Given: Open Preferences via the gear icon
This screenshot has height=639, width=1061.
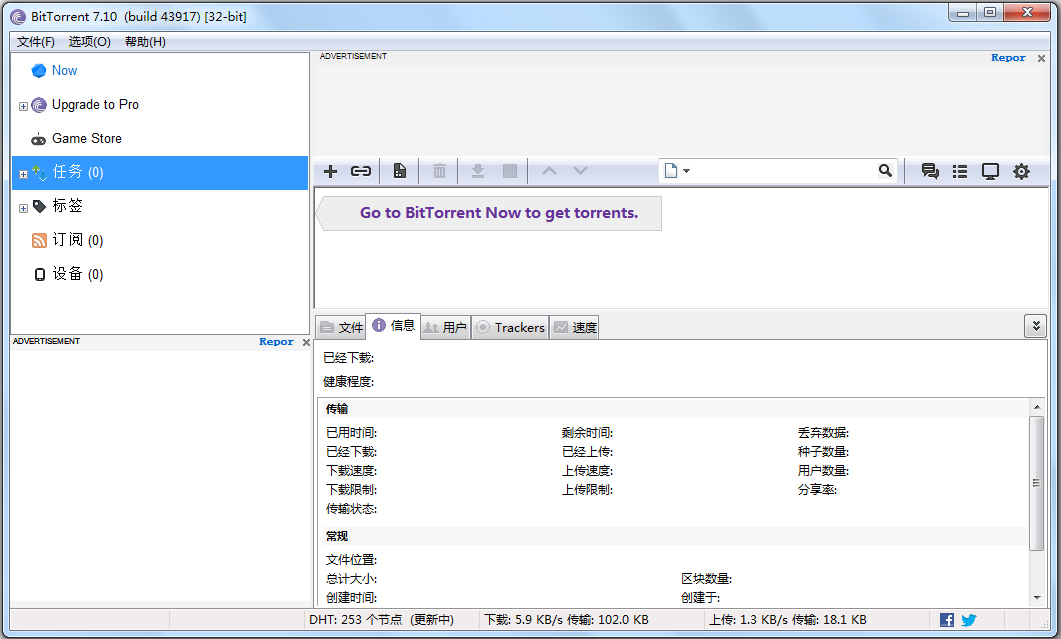Looking at the screenshot, I should click(1021, 171).
